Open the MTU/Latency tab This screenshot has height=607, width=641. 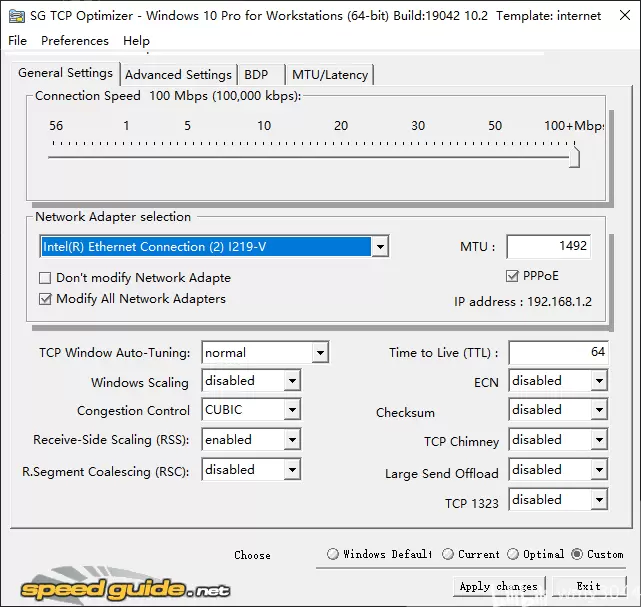[330, 75]
